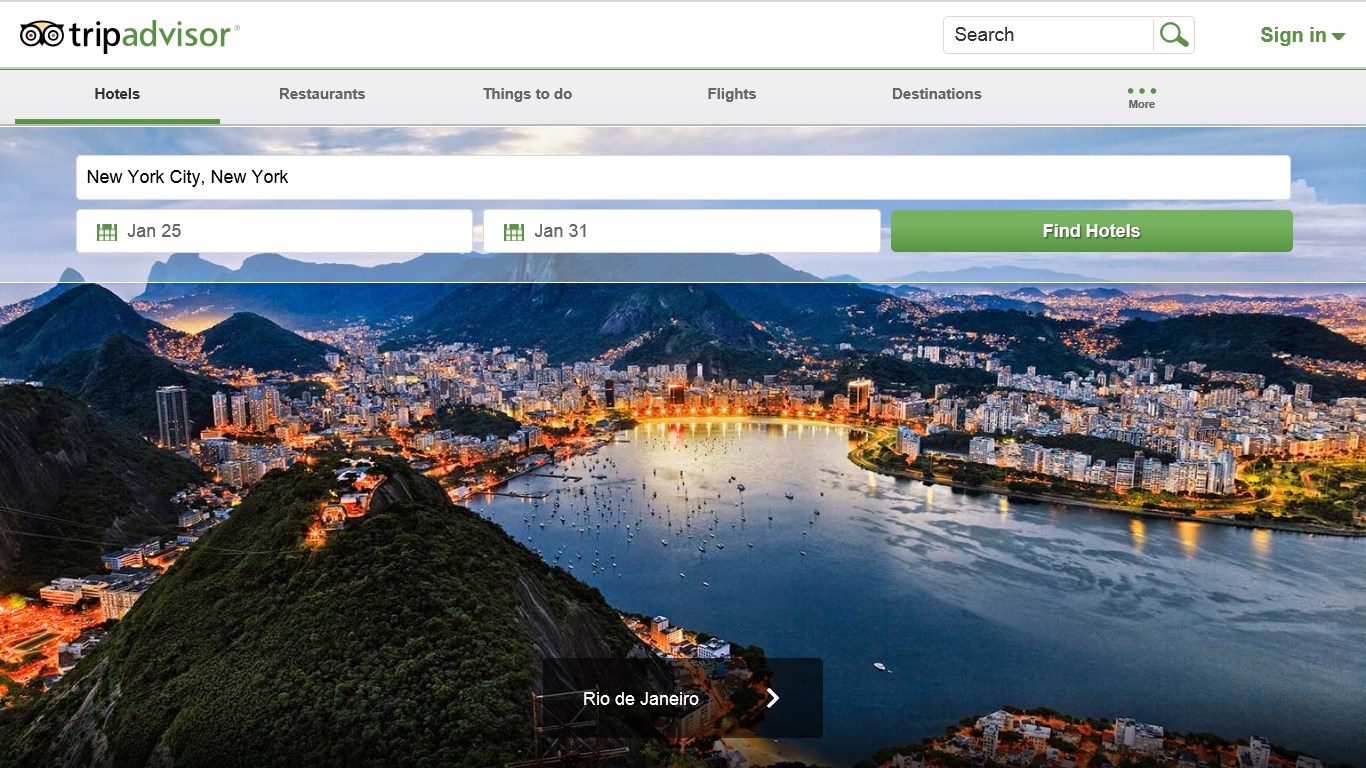Switch to the Destinations tab

[936, 94]
